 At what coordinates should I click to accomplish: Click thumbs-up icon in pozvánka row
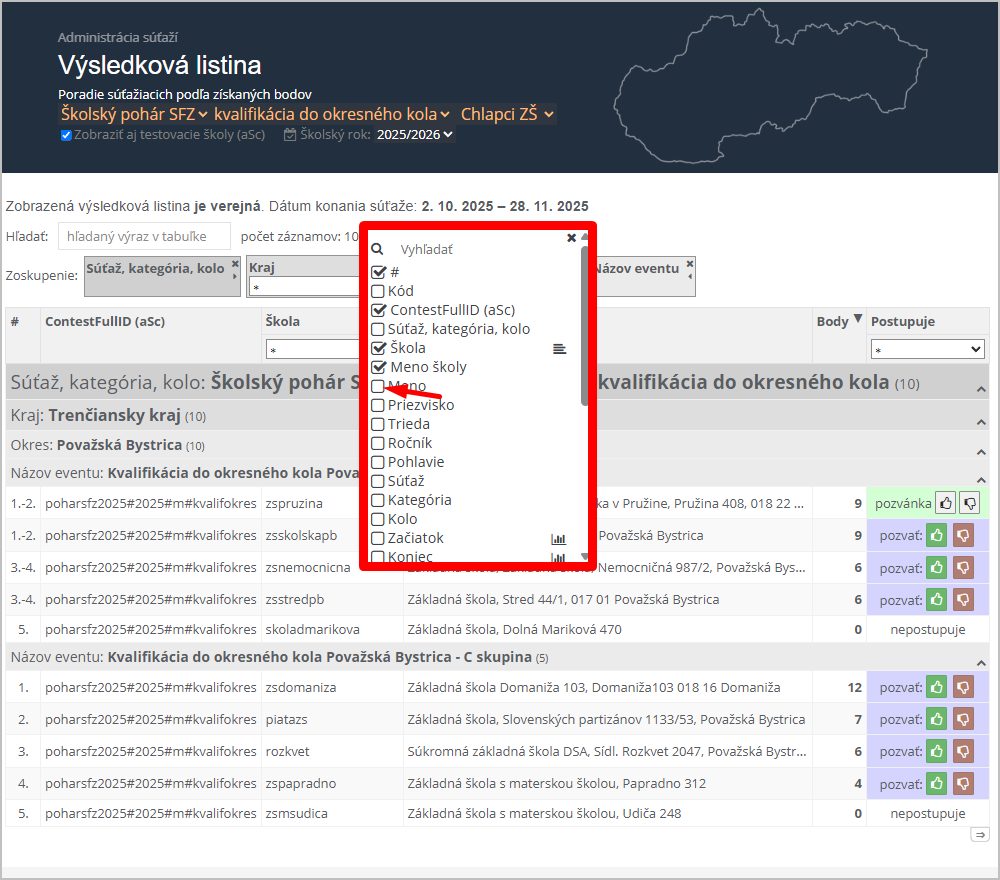944,502
